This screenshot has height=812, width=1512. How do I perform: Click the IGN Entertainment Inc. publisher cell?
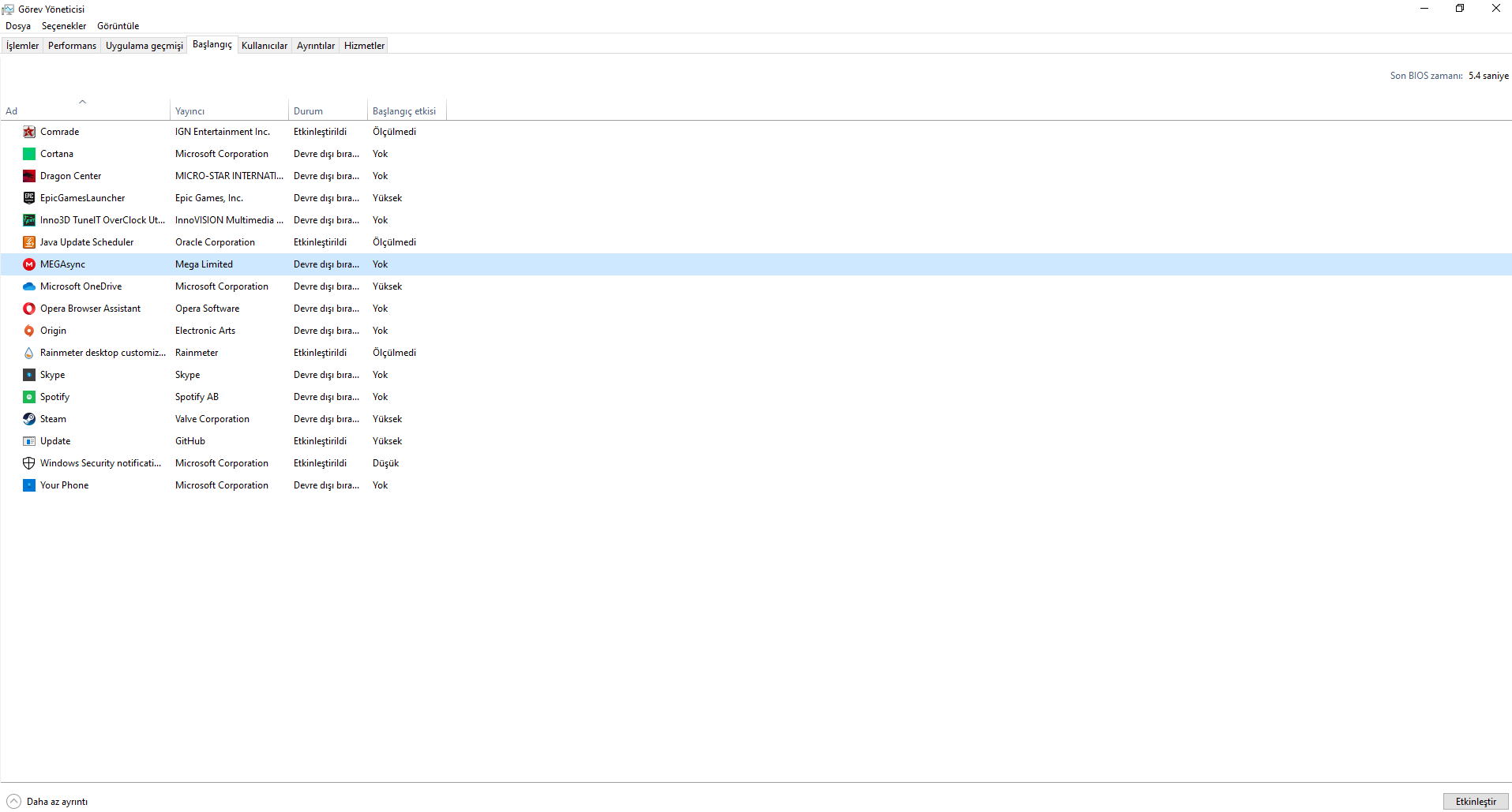(223, 132)
